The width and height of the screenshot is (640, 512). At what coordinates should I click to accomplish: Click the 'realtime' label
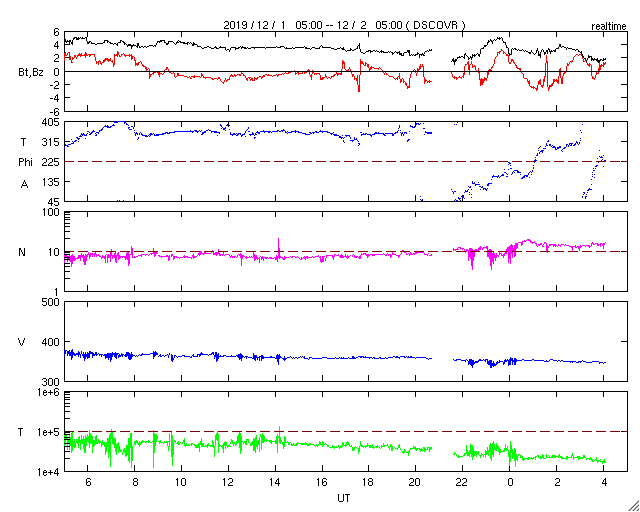pyautogui.click(x=609, y=27)
